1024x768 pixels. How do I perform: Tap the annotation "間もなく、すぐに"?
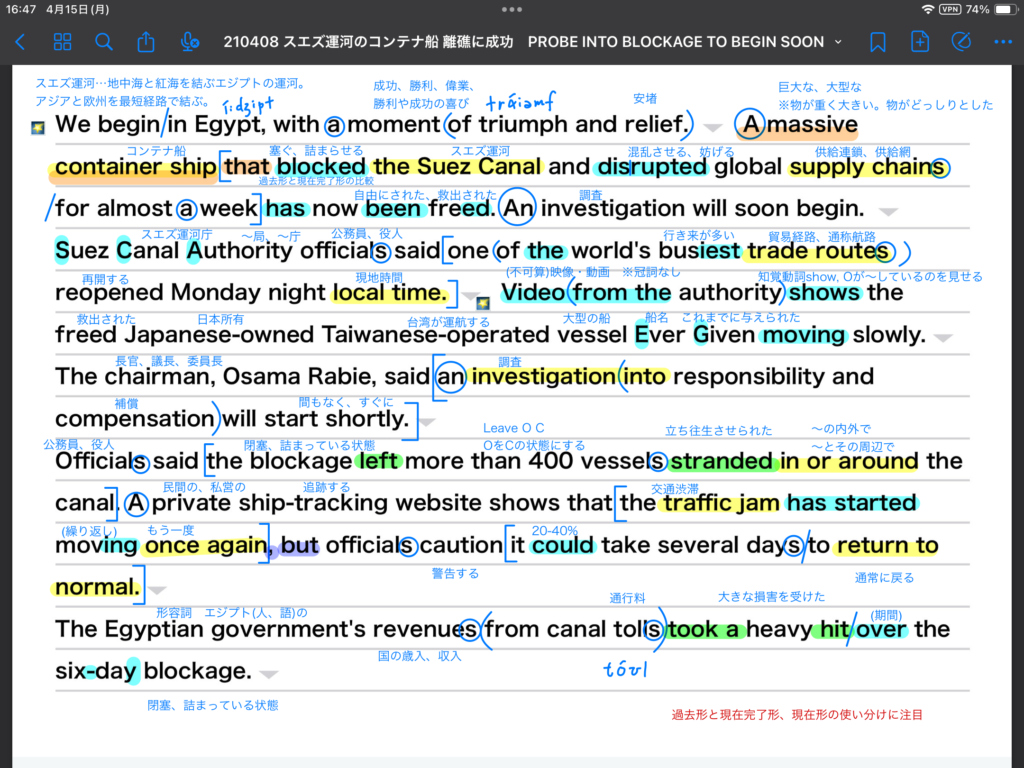[346, 402]
